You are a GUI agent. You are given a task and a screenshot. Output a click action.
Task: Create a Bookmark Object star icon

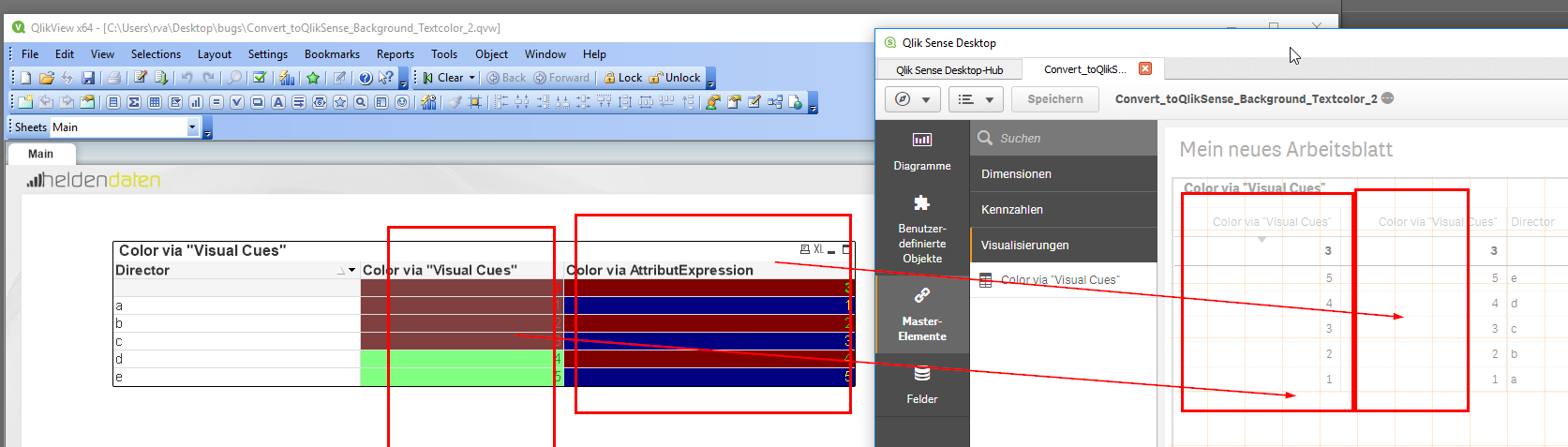click(x=340, y=102)
